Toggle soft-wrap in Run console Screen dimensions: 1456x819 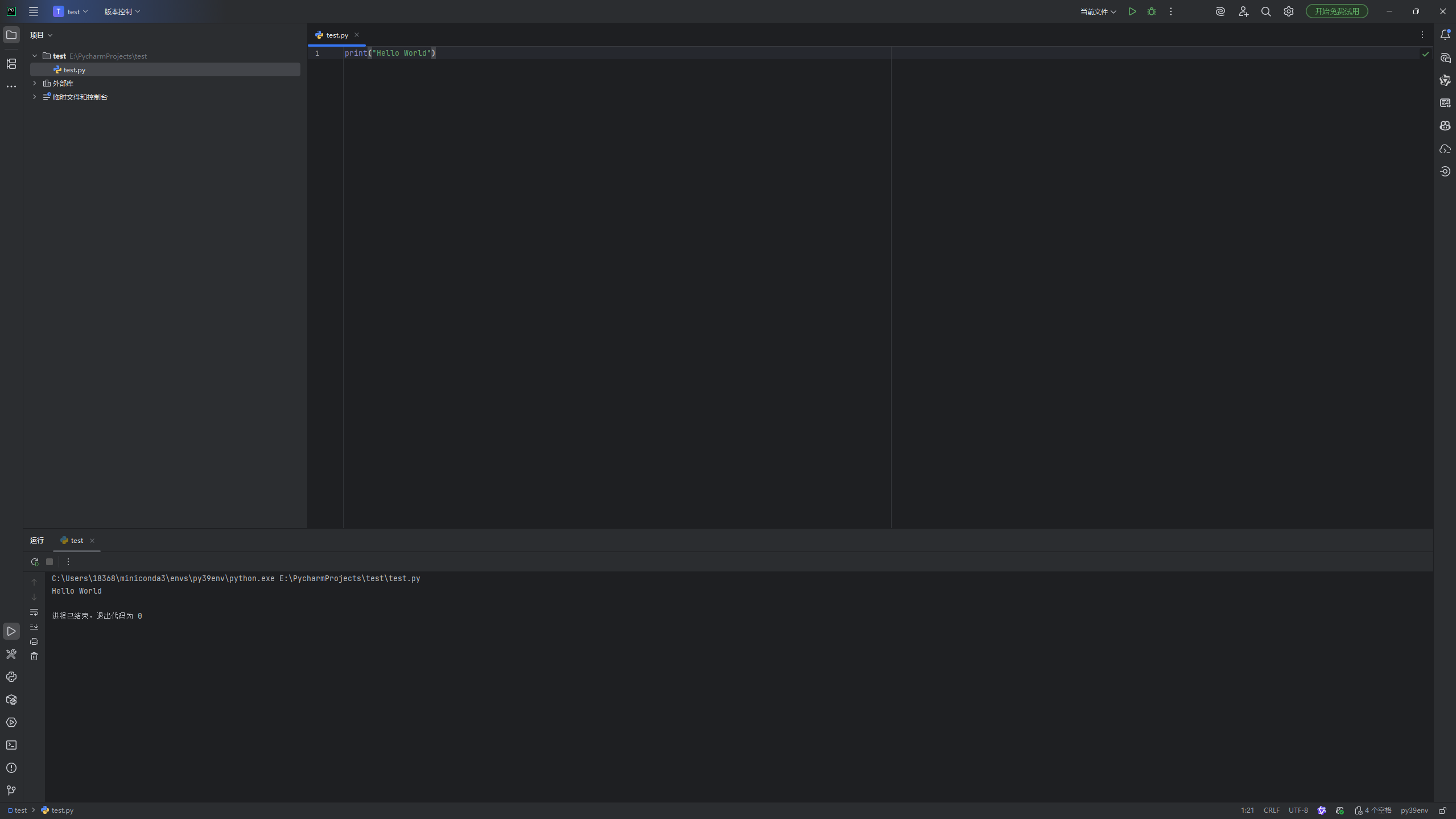point(34,612)
